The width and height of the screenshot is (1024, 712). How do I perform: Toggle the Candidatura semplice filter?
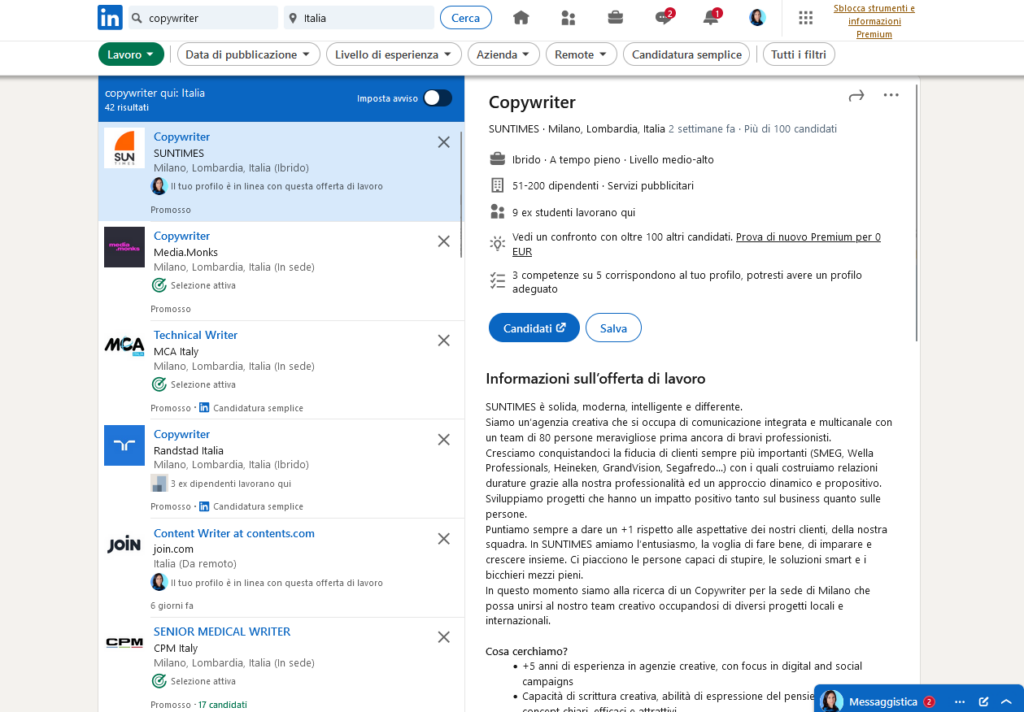coord(686,55)
